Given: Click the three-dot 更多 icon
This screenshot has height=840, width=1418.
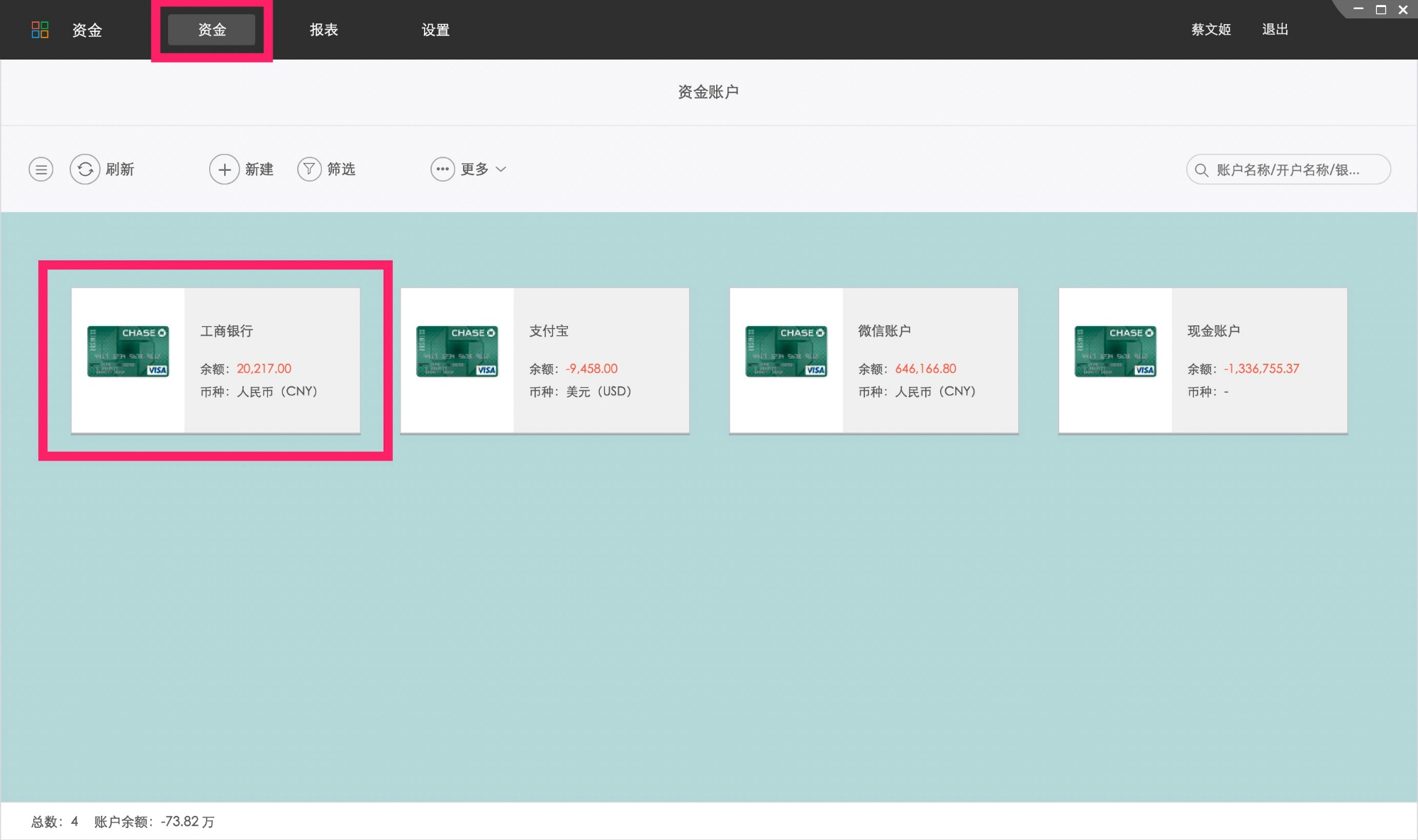Looking at the screenshot, I should click(442, 169).
